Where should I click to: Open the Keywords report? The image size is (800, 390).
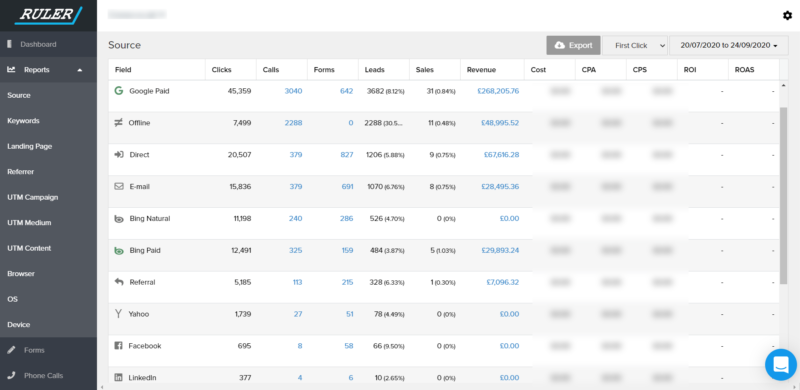pyautogui.click(x=23, y=121)
